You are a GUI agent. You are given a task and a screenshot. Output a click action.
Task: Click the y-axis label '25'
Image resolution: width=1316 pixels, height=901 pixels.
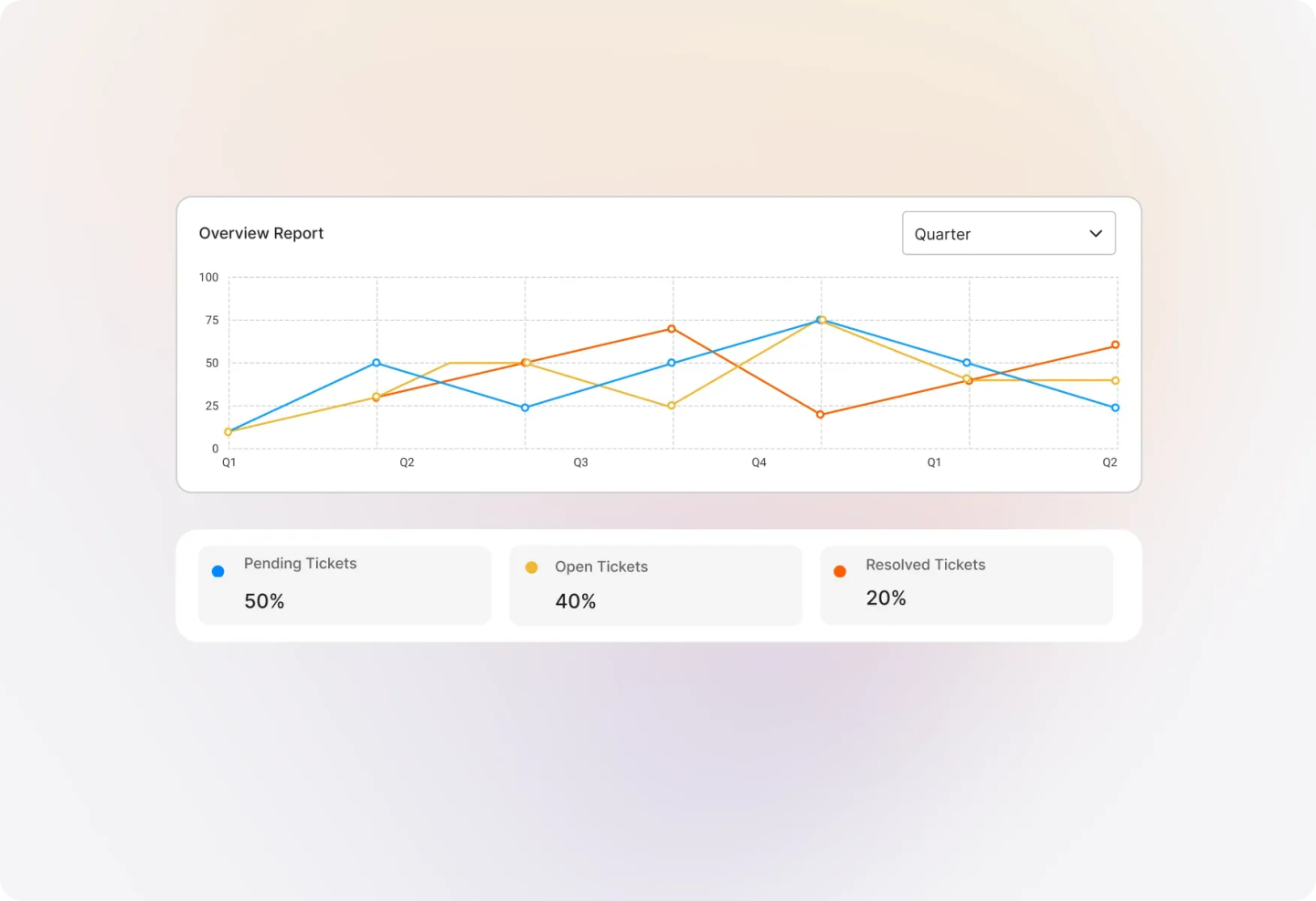212,406
